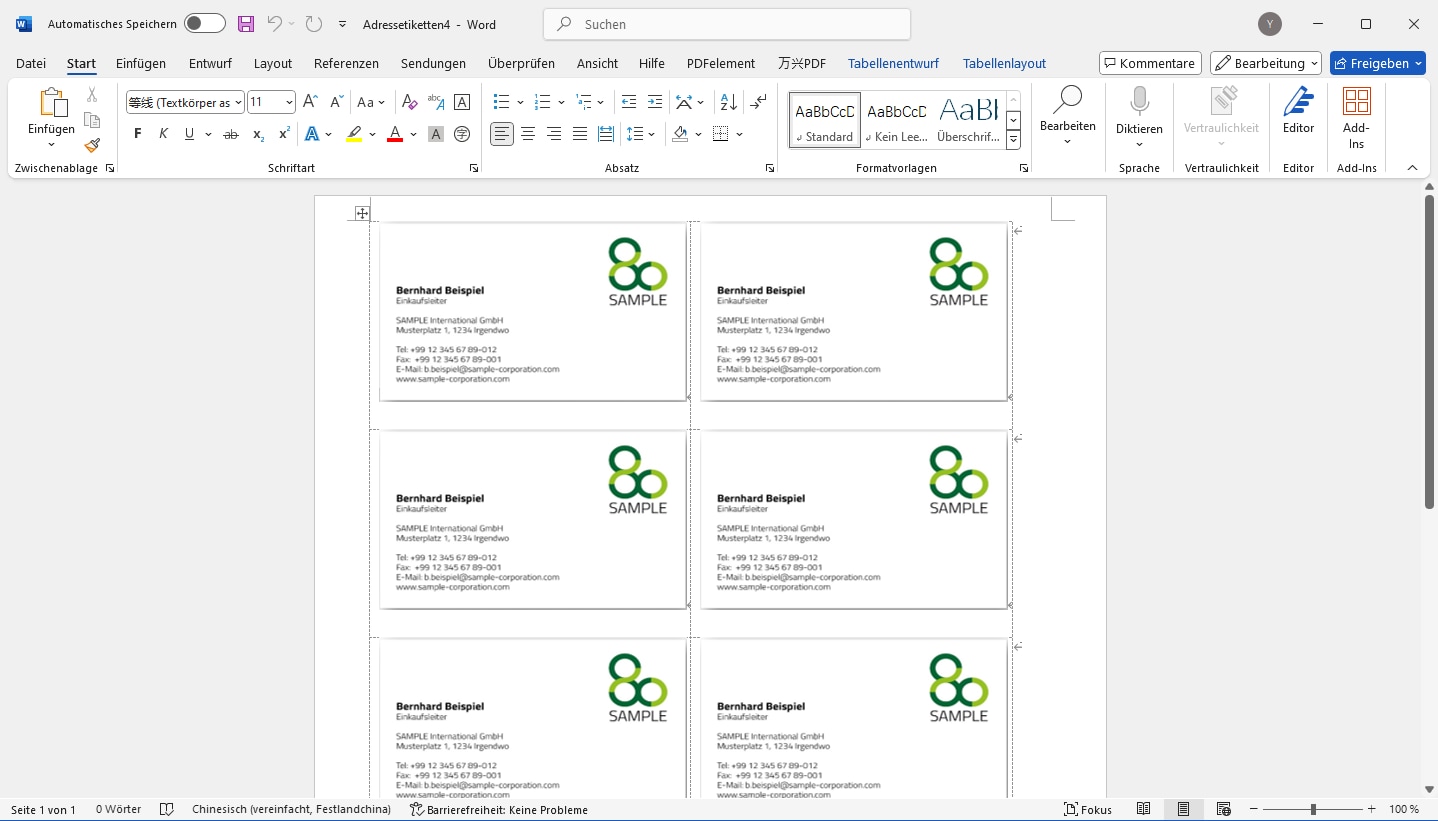The width and height of the screenshot is (1438, 821).
Task: Switch to the Überprüfen tab
Action: (521, 63)
